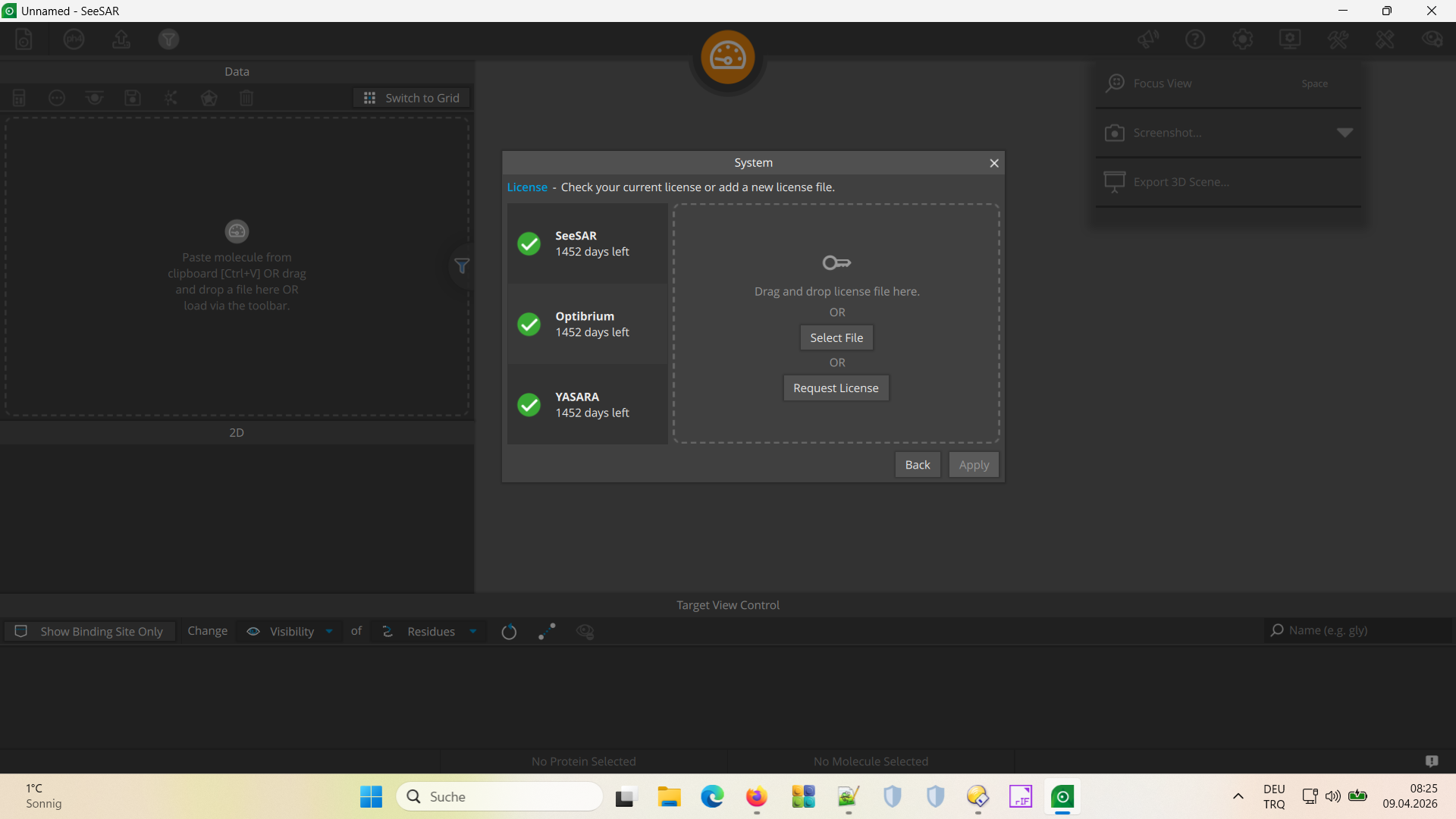This screenshot has width=1456, height=819.
Task: Select the SeeSAR license entry
Action: tap(587, 243)
